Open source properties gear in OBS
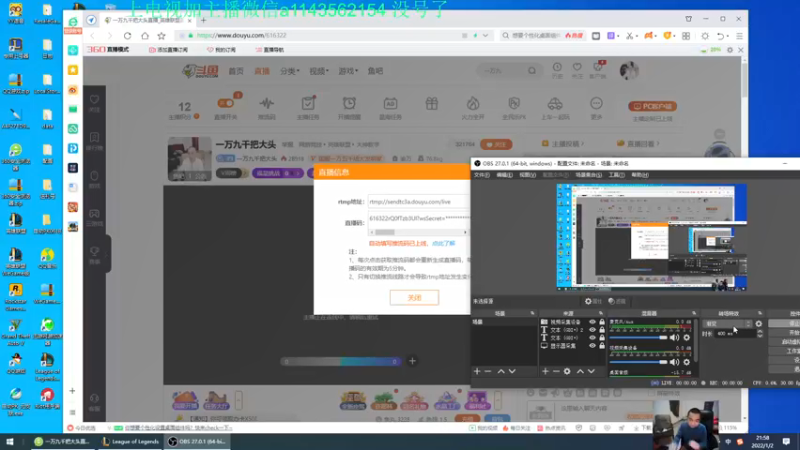This screenshot has height=450, width=800. pyautogui.click(x=567, y=371)
